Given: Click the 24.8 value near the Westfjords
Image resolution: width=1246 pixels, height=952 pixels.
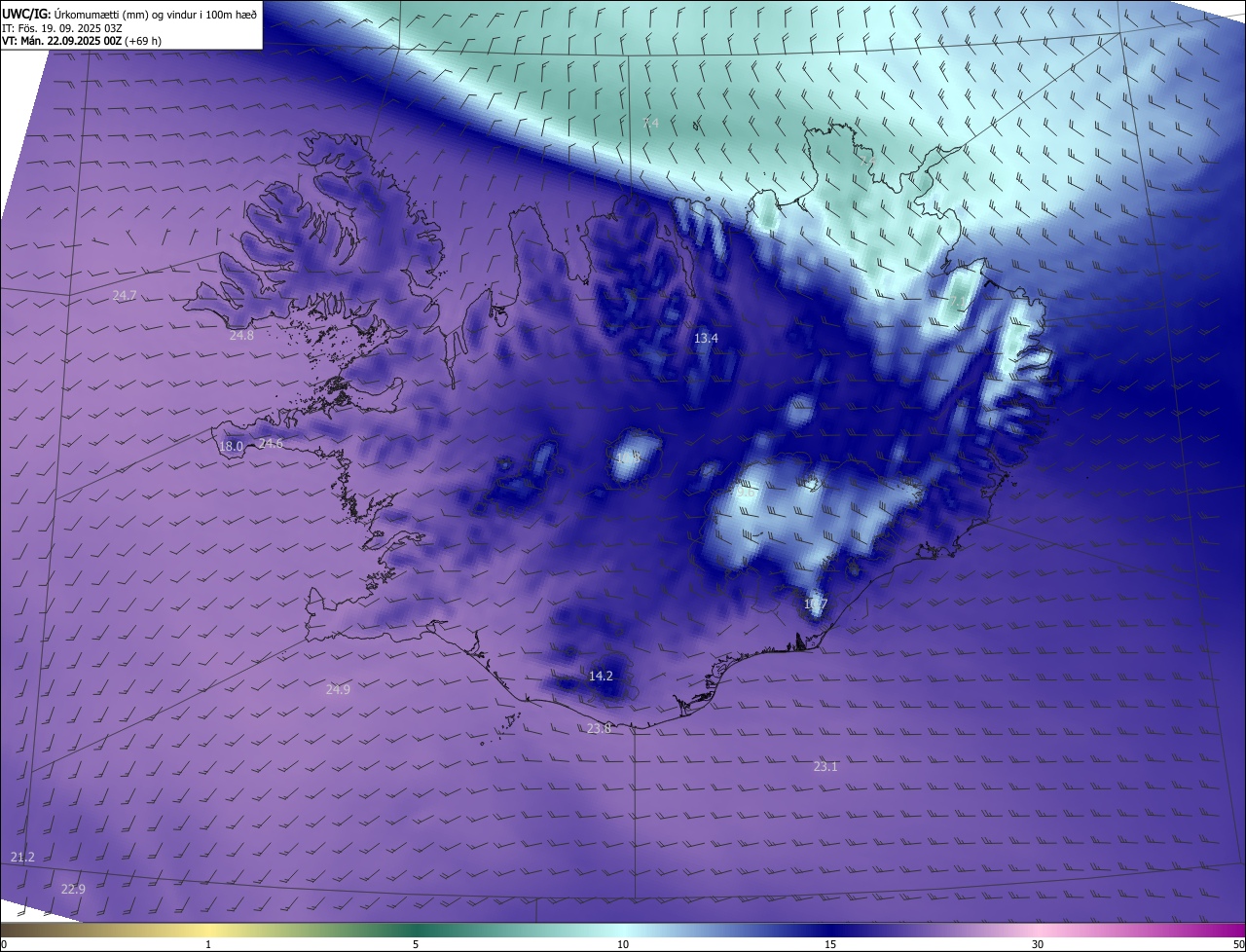Looking at the screenshot, I should point(241,336).
